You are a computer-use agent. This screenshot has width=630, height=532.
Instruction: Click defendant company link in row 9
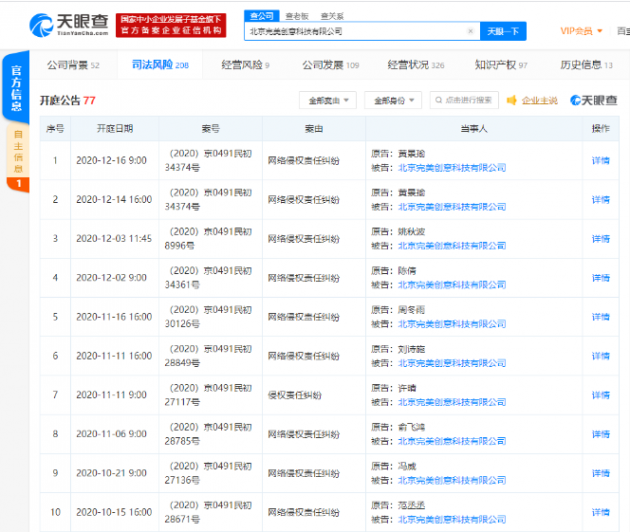[452, 480]
